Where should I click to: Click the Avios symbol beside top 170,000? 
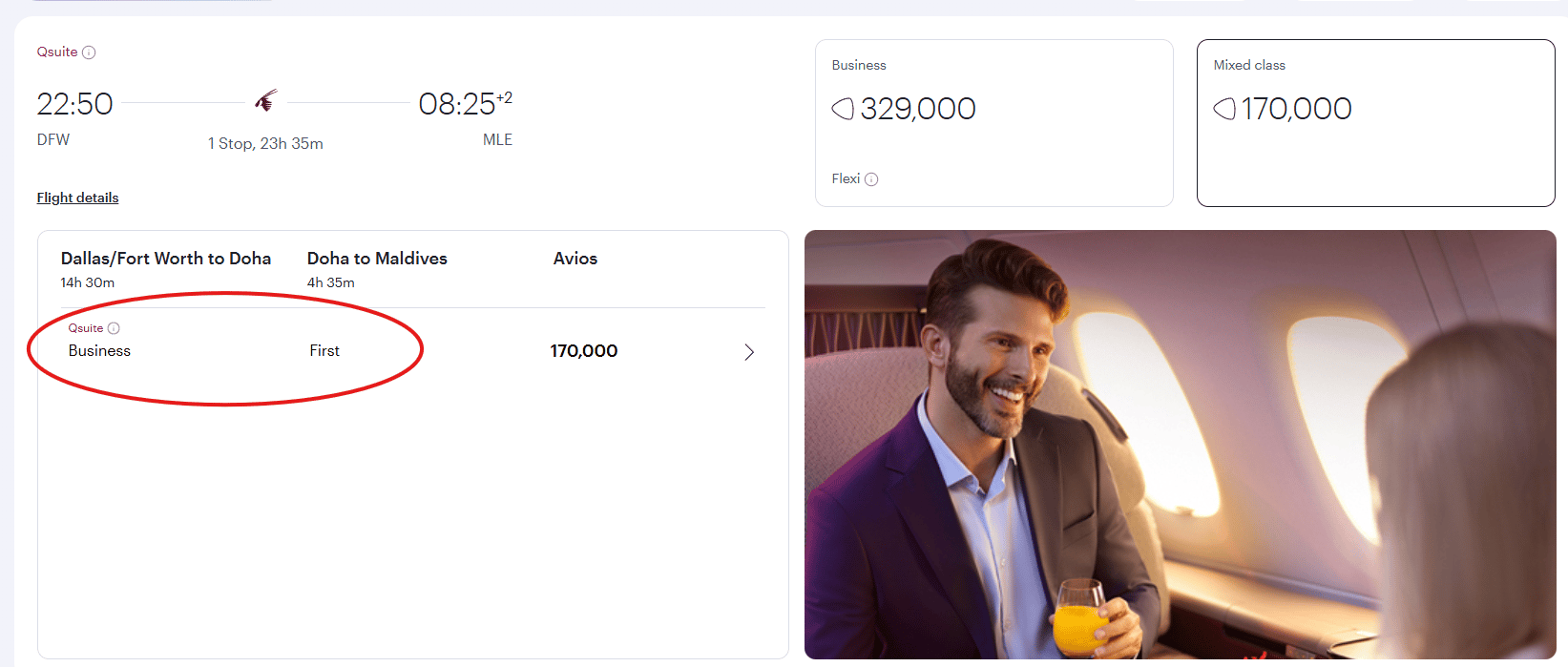click(x=1224, y=109)
